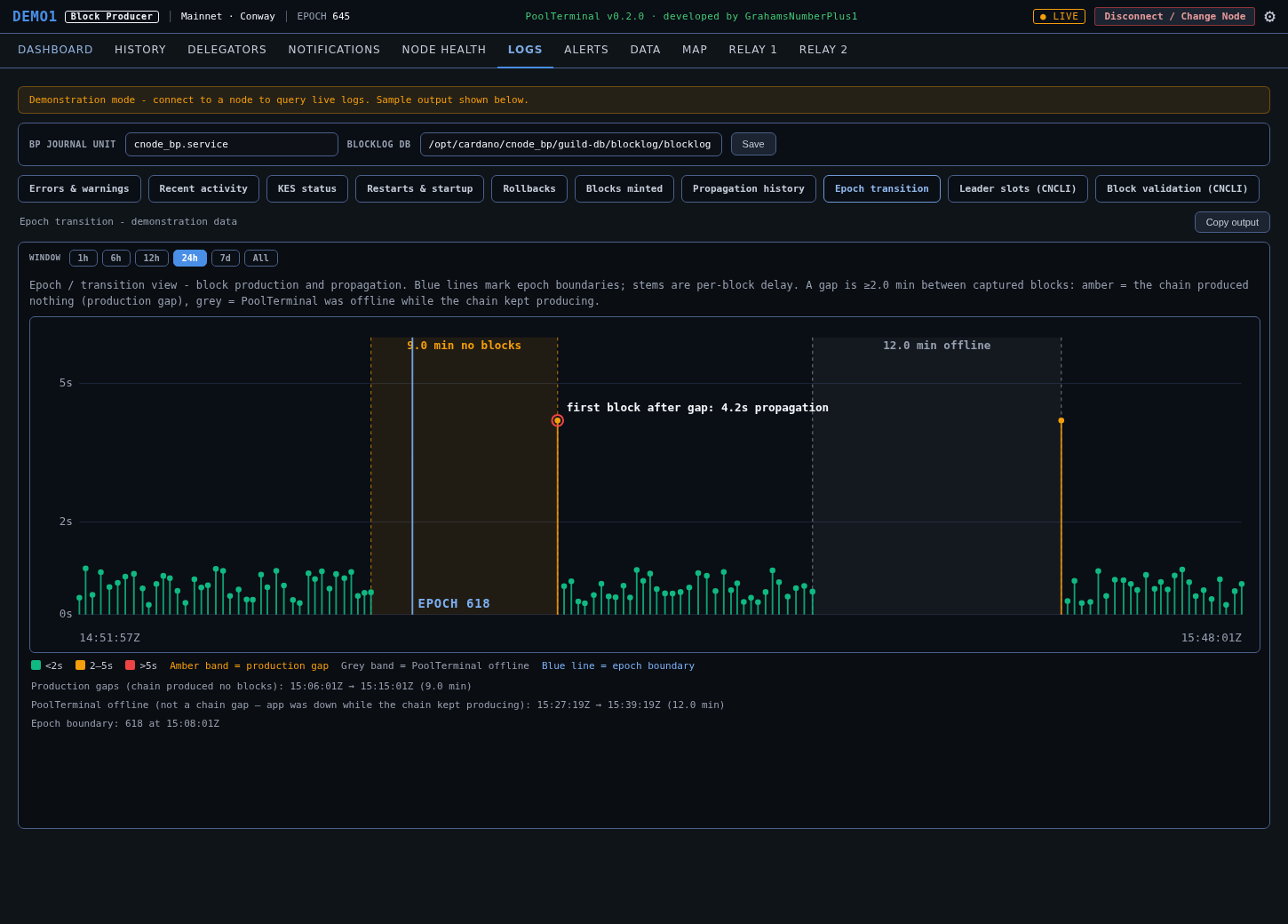Click the 9.0 min no blocks label
The image size is (1288, 924).
pos(465,346)
